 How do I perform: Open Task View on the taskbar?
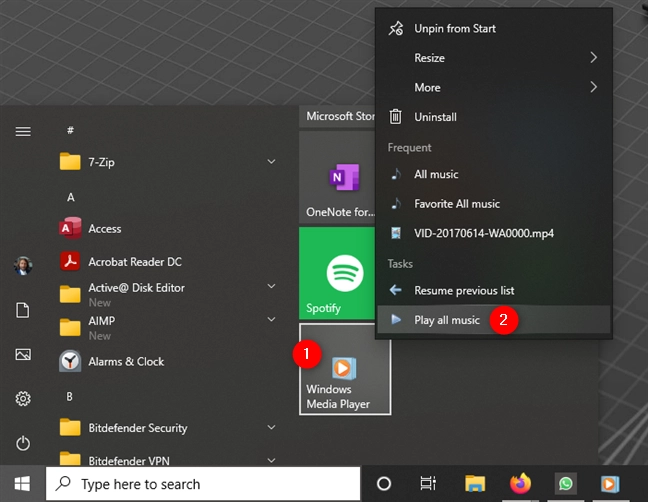click(x=428, y=483)
